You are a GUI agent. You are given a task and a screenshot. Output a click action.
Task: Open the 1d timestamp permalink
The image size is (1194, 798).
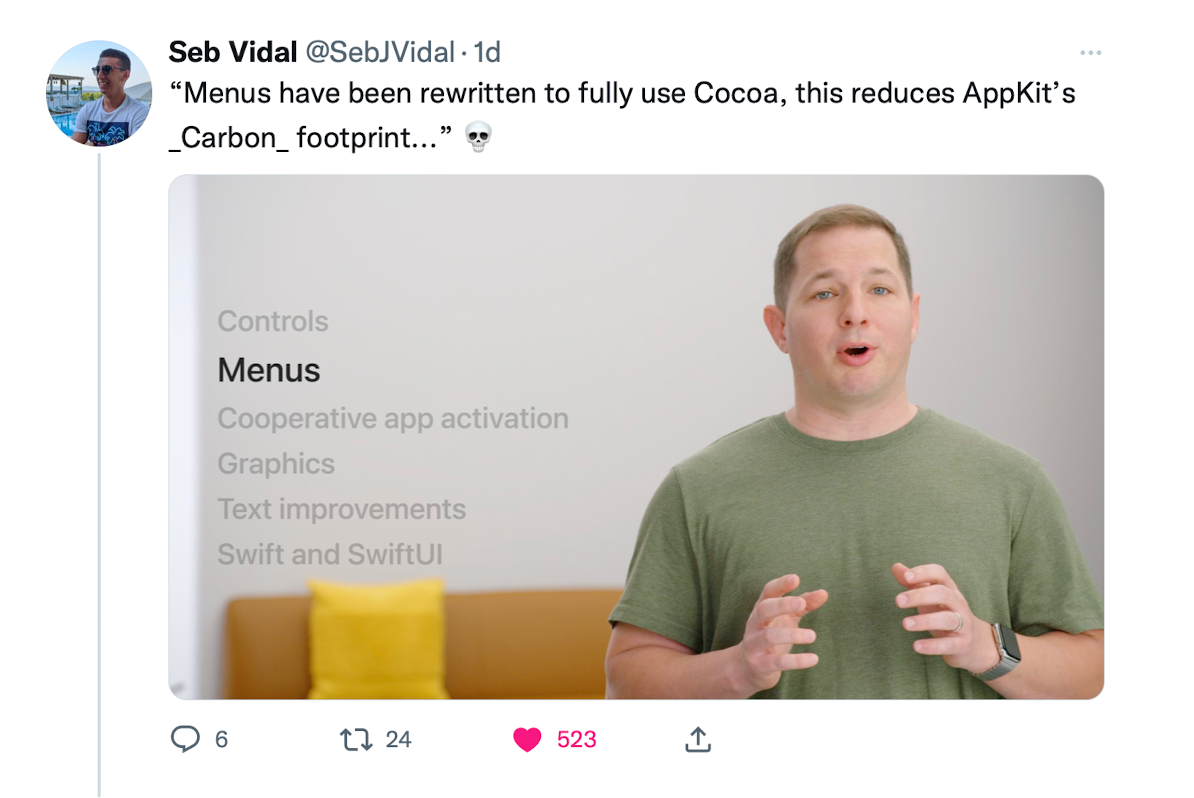pos(487,52)
